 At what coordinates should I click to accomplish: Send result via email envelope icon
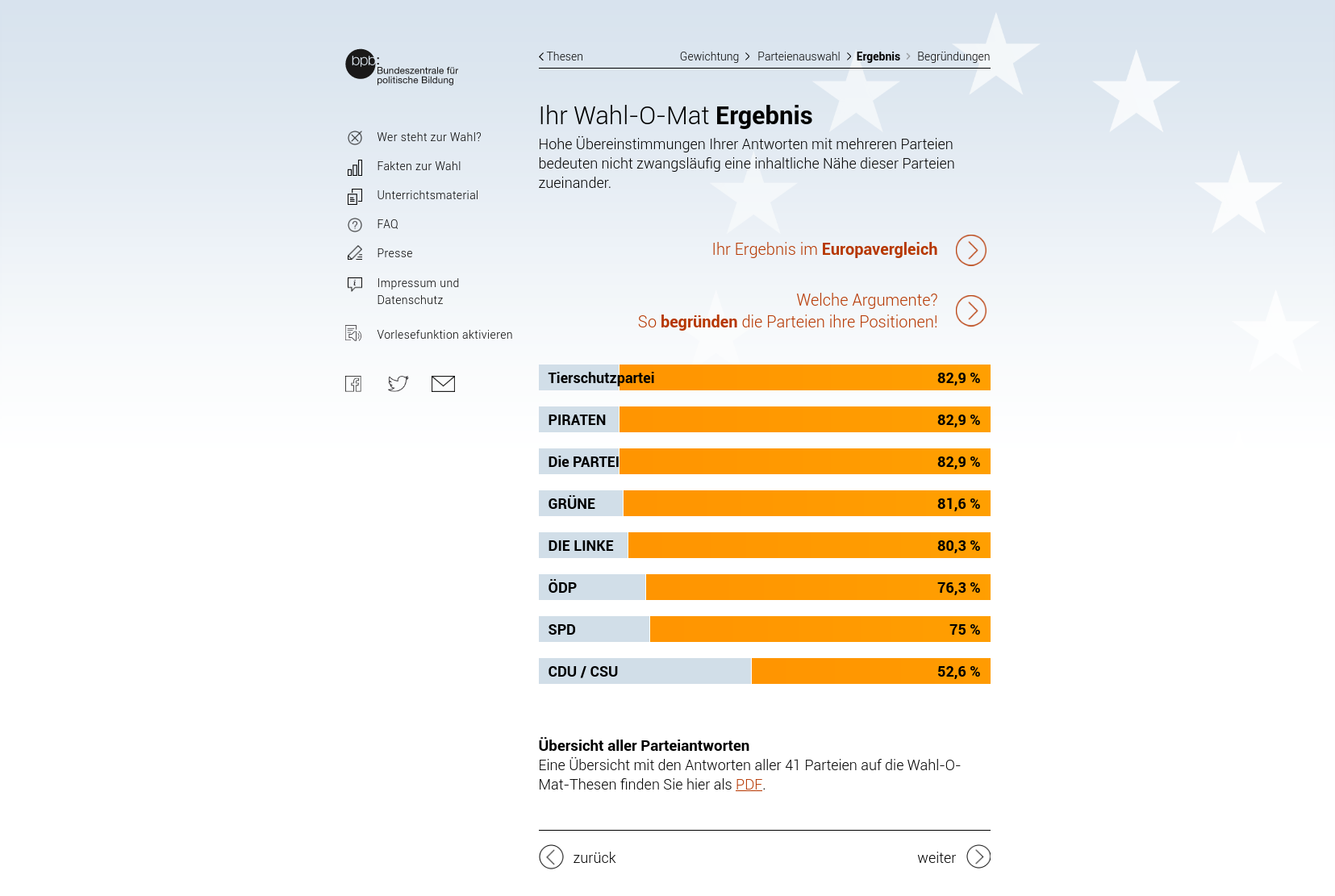(x=443, y=384)
